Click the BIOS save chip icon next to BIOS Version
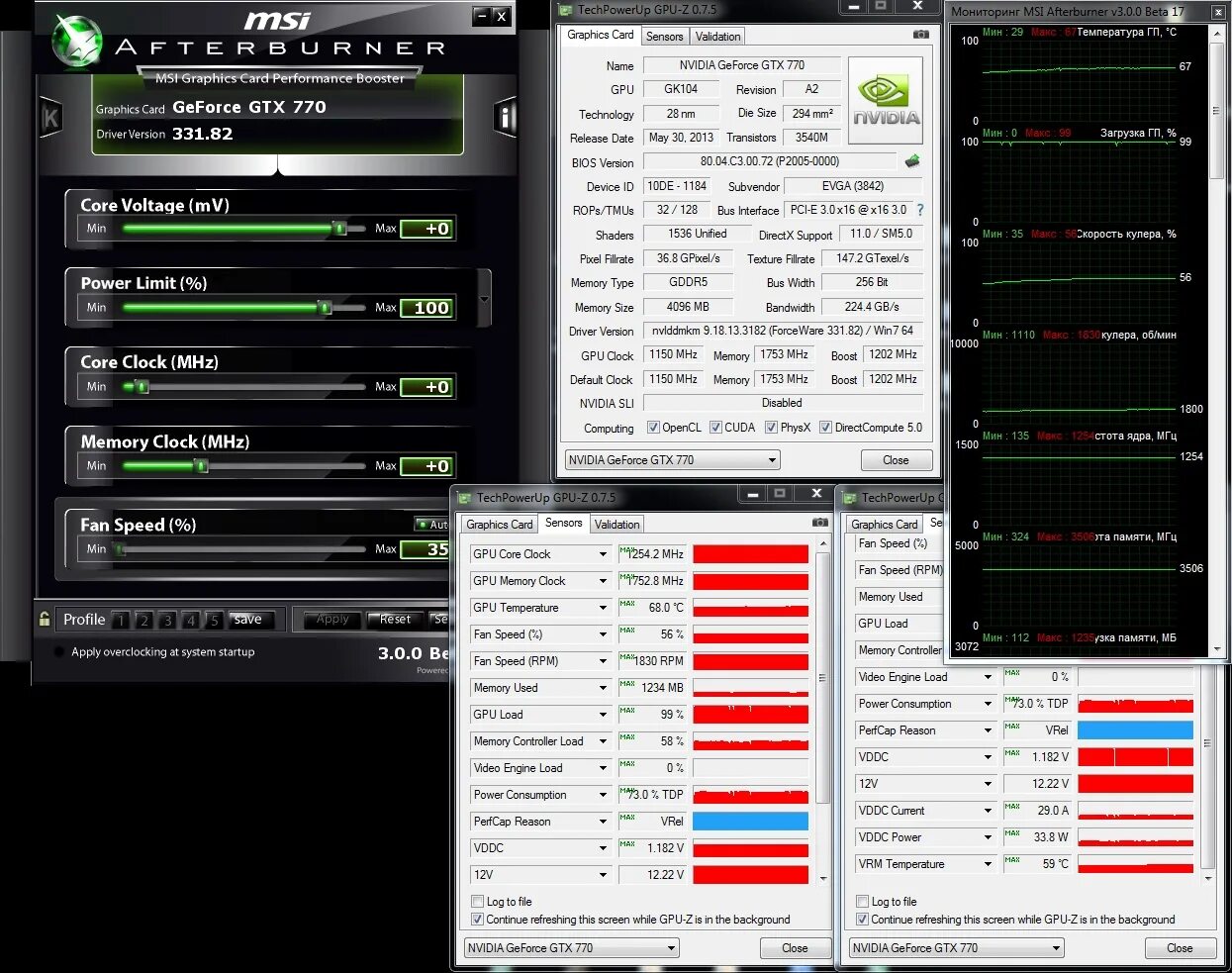Screen dimensions: 1232x973 pos(912,160)
